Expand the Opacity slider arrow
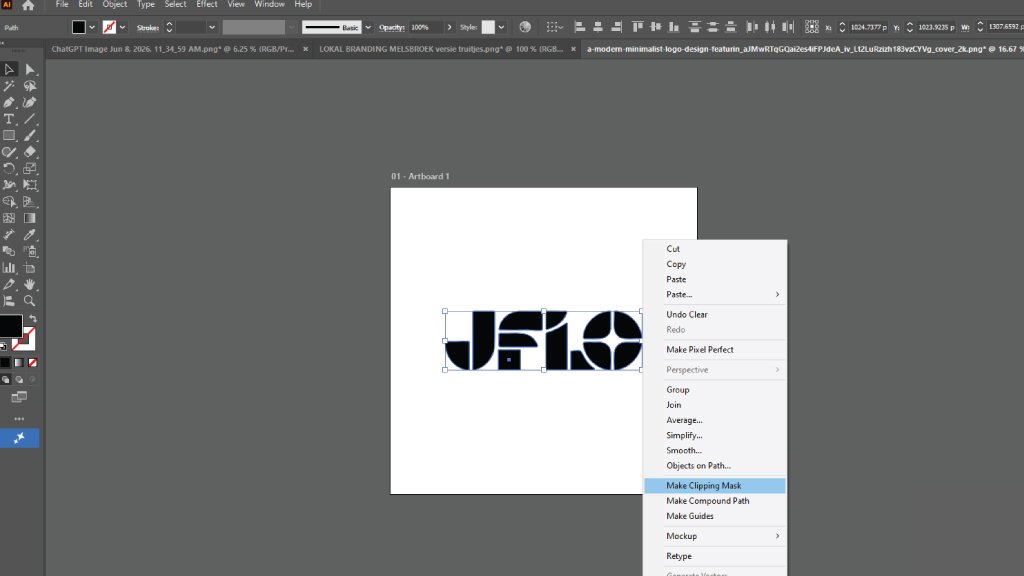The width and height of the screenshot is (1024, 576). pyautogui.click(x=449, y=27)
